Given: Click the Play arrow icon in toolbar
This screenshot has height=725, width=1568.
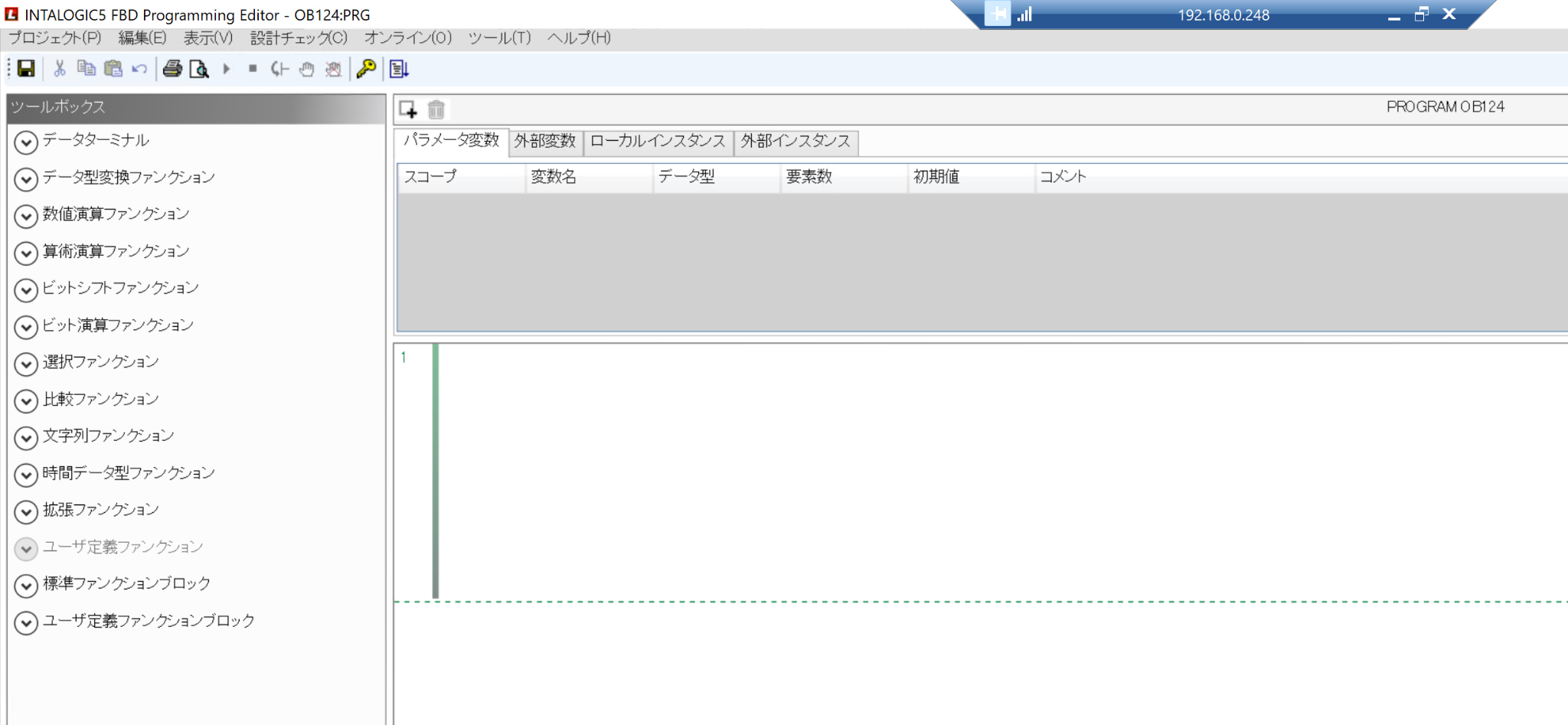Looking at the screenshot, I should pos(227,69).
